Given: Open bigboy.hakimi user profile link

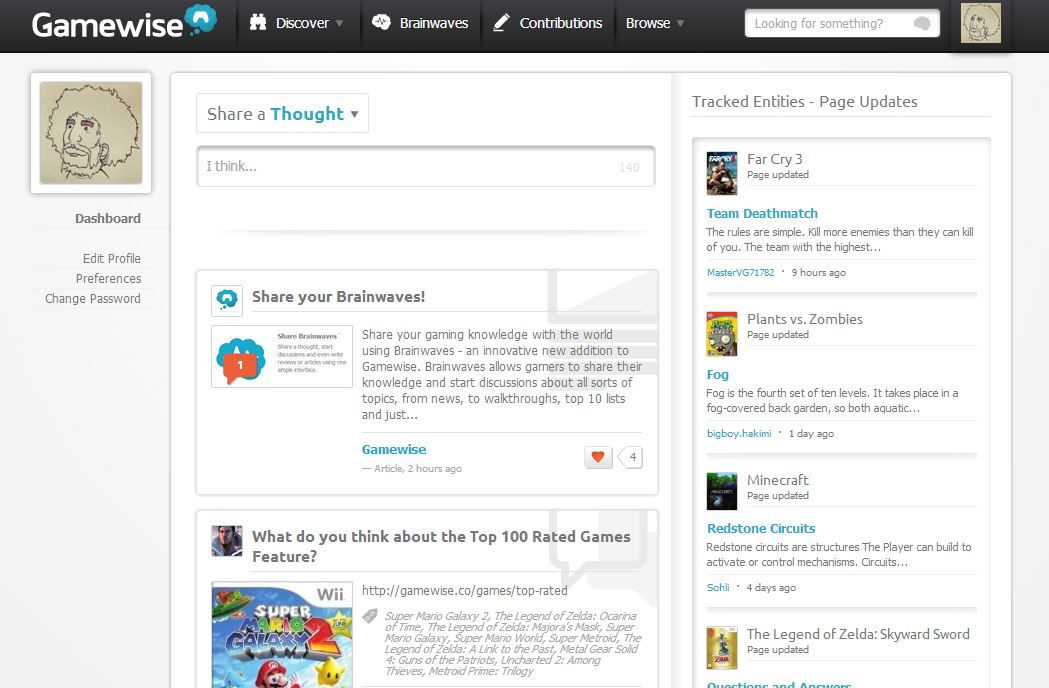Looking at the screenshot, I should [x=739, y=434].
